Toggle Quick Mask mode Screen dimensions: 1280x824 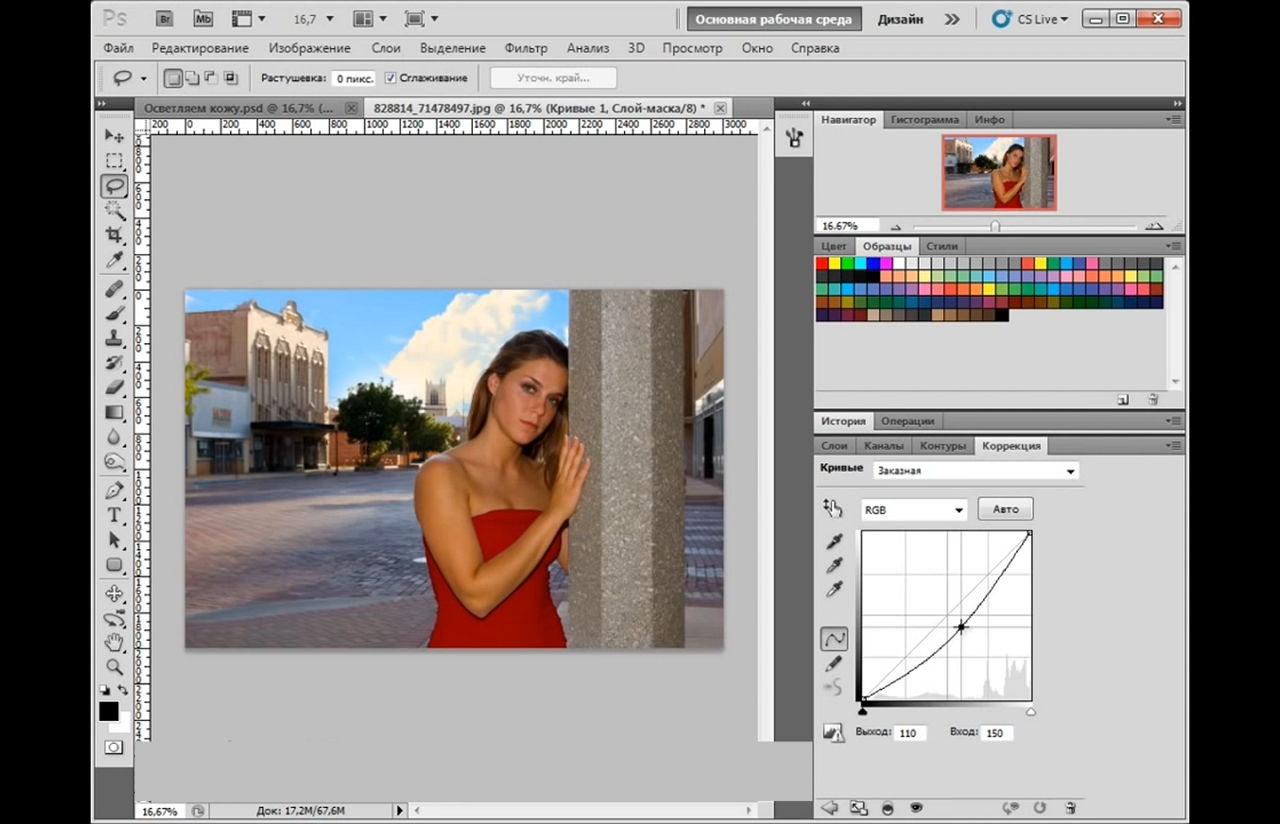114,747
